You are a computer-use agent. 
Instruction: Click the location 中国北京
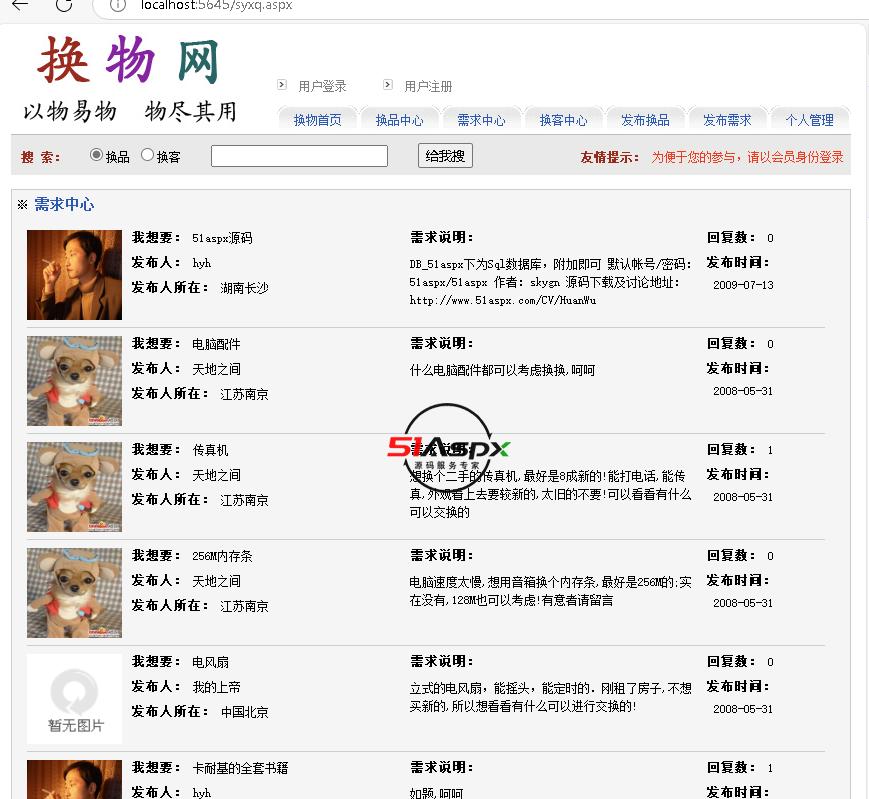click(244, 712)
